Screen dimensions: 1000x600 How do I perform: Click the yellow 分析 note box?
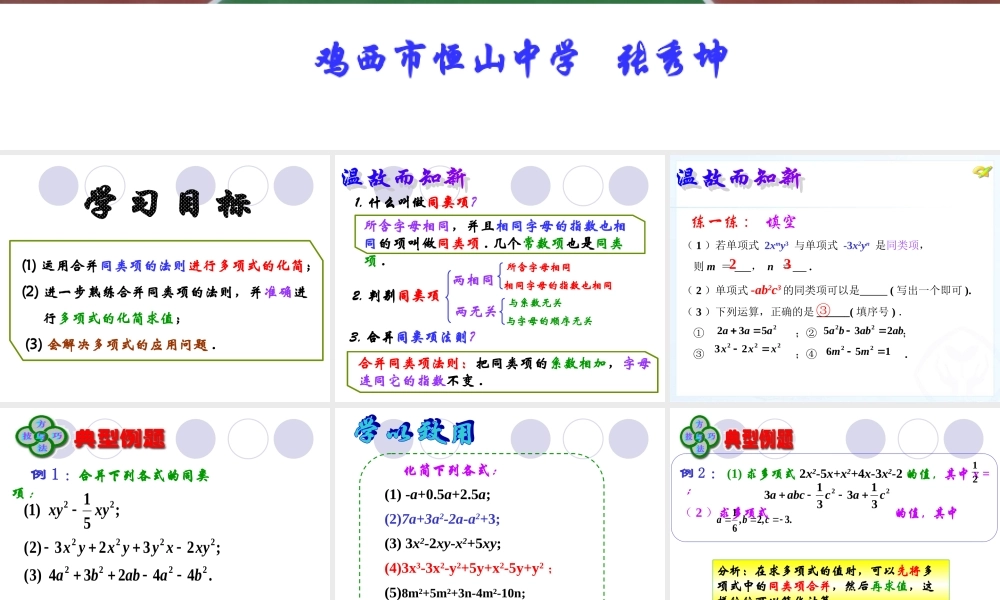click(x=830, y=580)
